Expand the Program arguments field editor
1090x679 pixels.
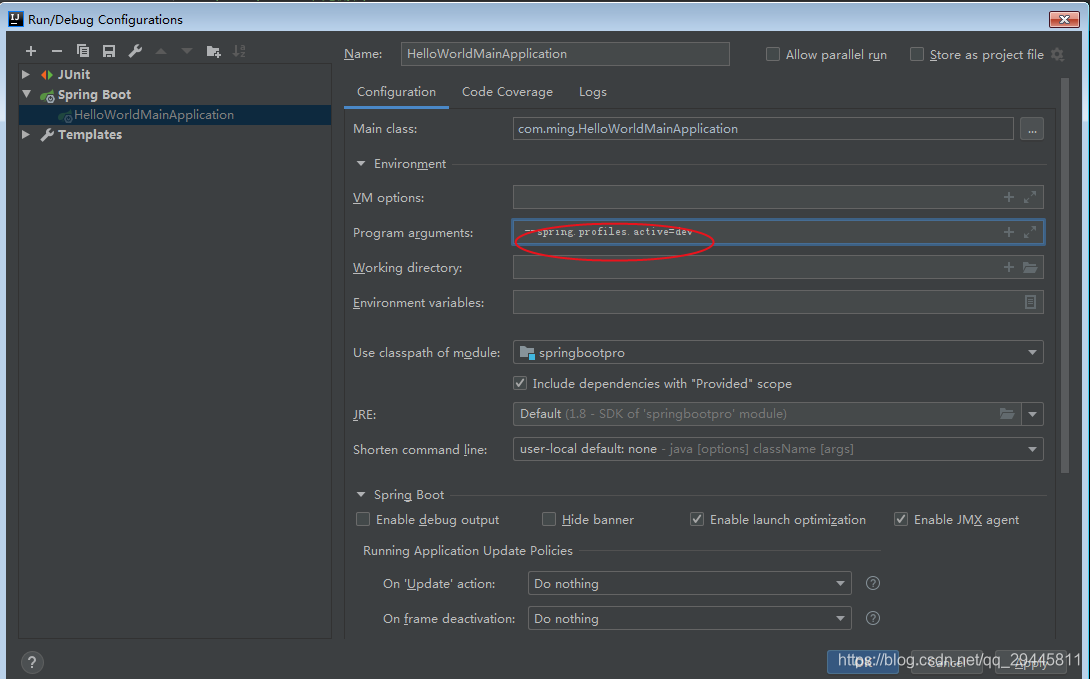point(1030,232)
